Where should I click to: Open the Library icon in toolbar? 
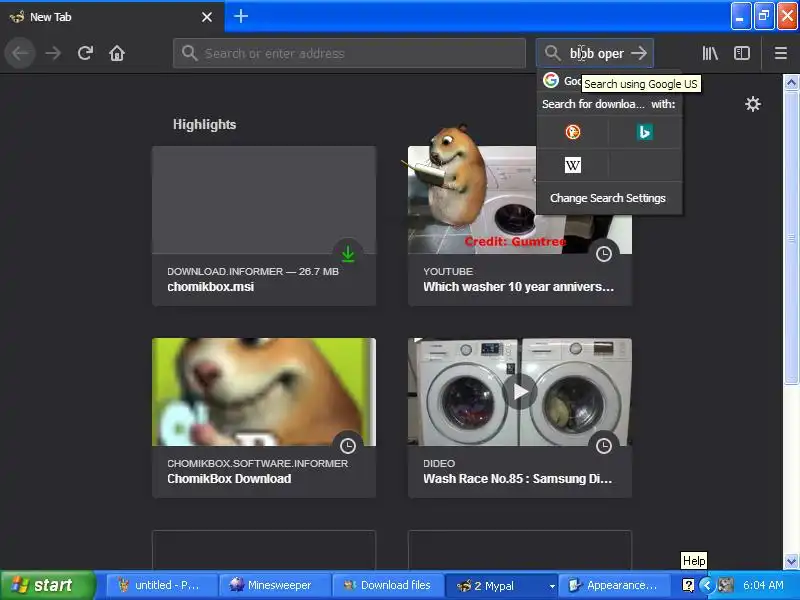tap(710, 53)
